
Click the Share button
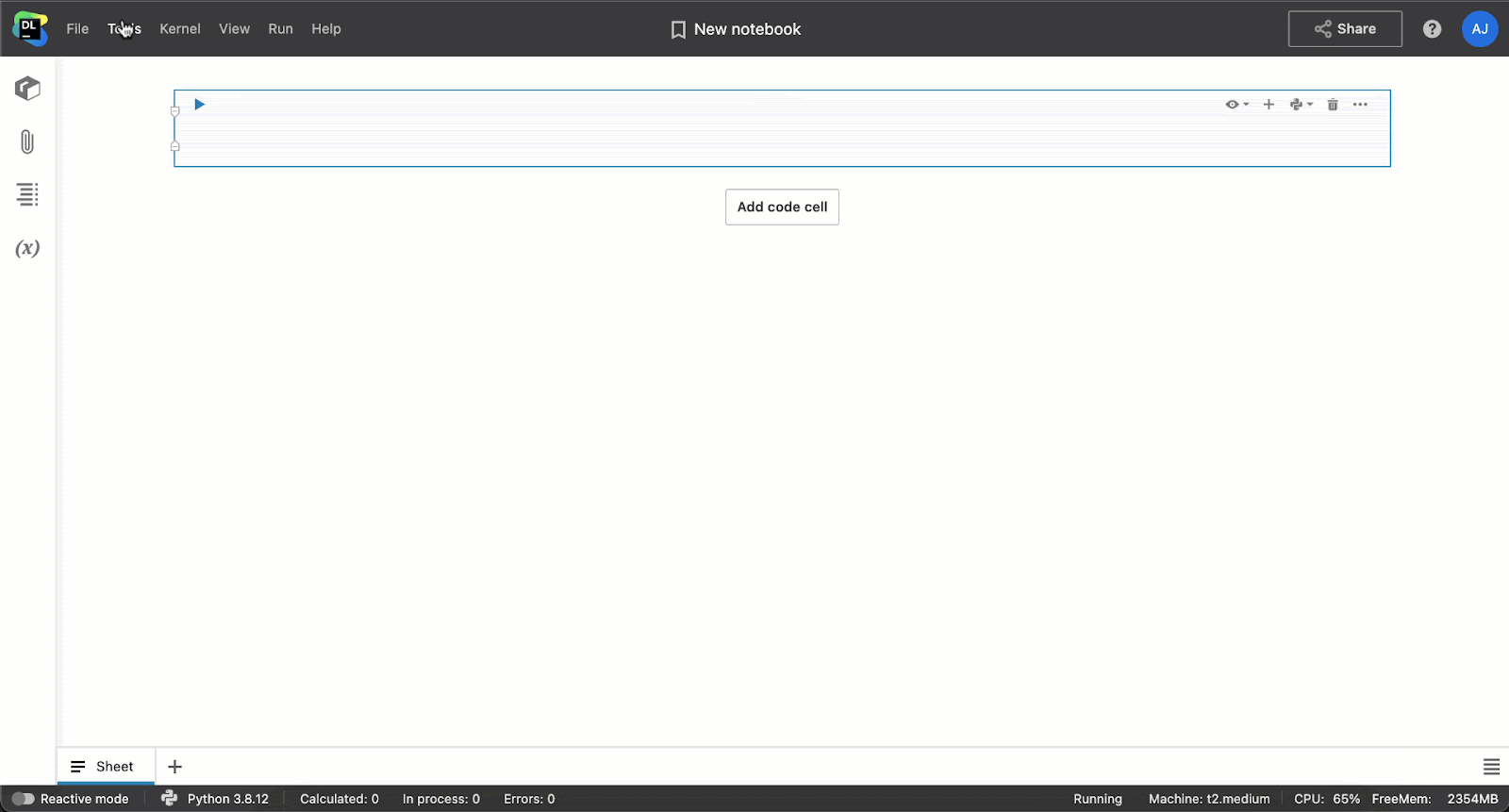tap(1345, 29)
